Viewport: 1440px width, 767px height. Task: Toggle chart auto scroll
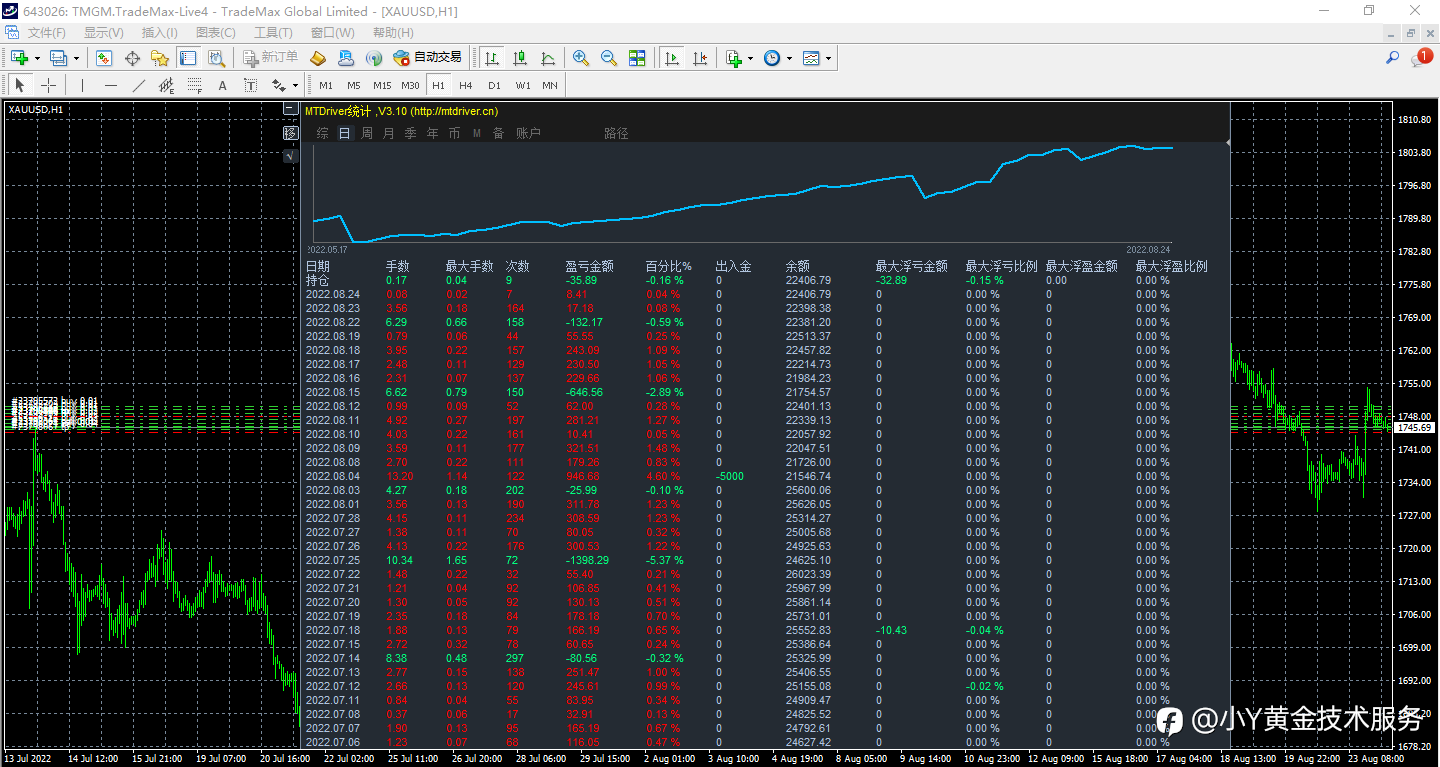pyautogui.click(x=672, y=58)
